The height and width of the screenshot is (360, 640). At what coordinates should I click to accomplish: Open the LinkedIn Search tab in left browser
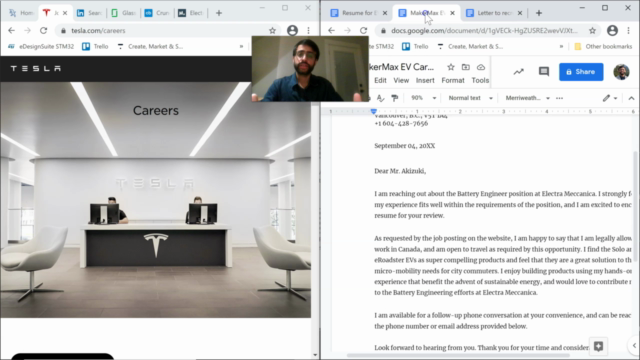(x=89, y=13)
